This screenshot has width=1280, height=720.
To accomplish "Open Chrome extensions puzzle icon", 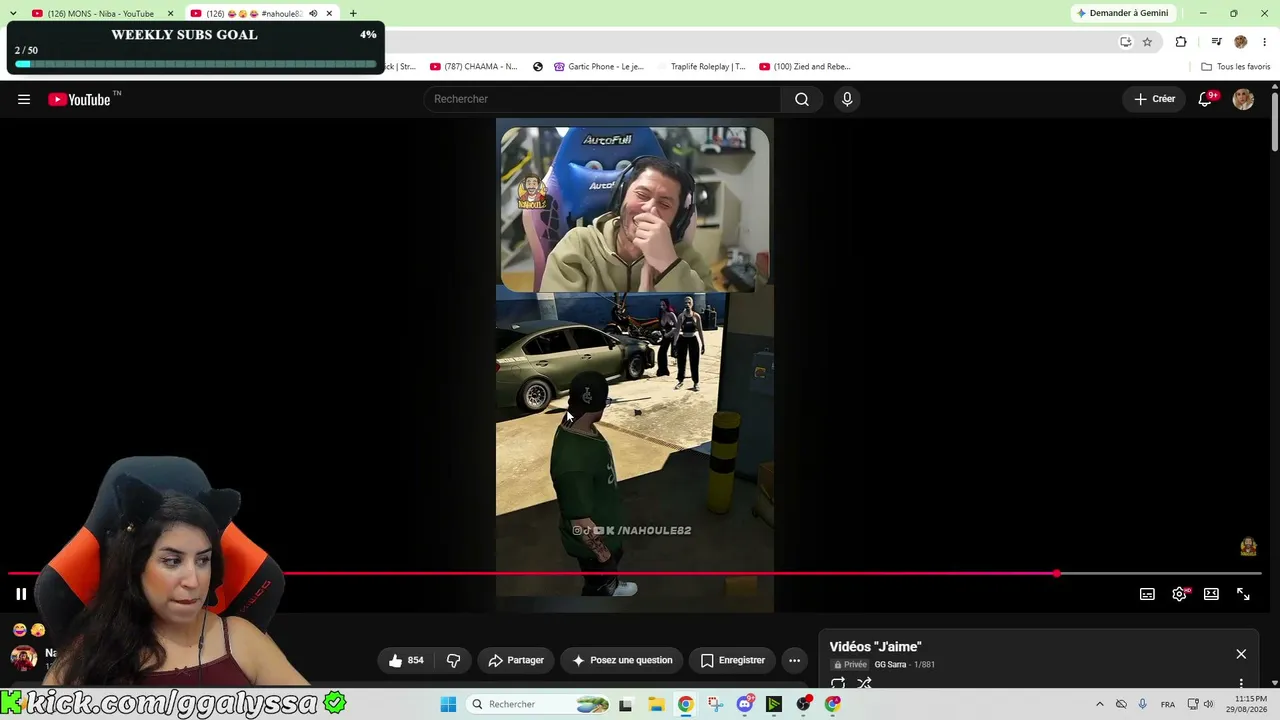I will (1181, 42).
